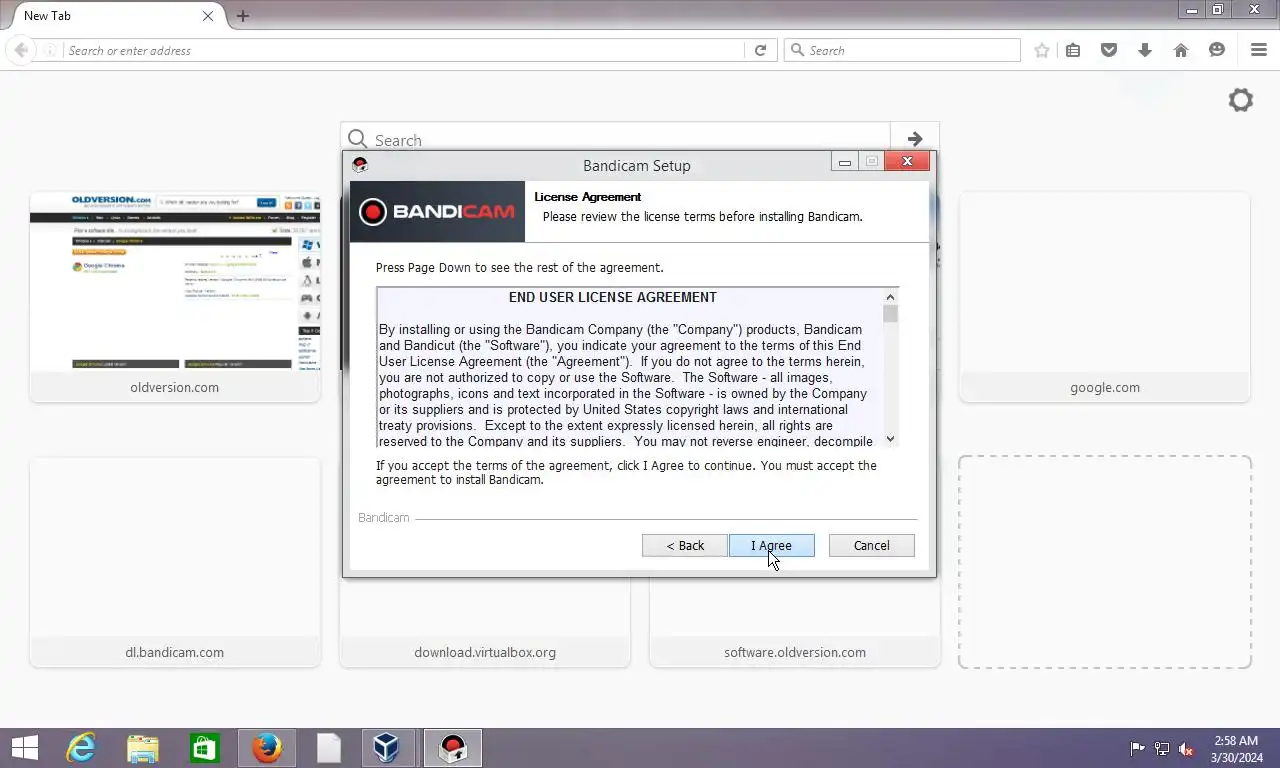Go back with the < Back button
The width and height of the screenshot is (1280, 768).
pos(685,545)
